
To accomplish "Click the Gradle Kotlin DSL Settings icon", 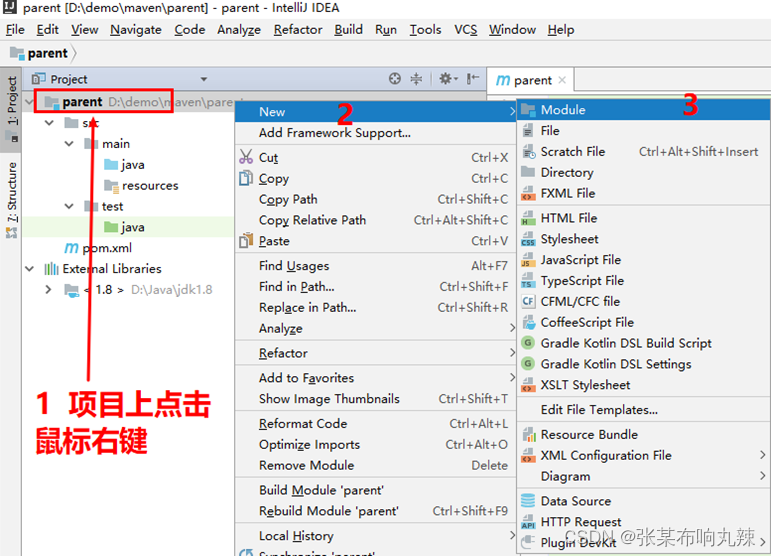I will (x=528, y=364).
